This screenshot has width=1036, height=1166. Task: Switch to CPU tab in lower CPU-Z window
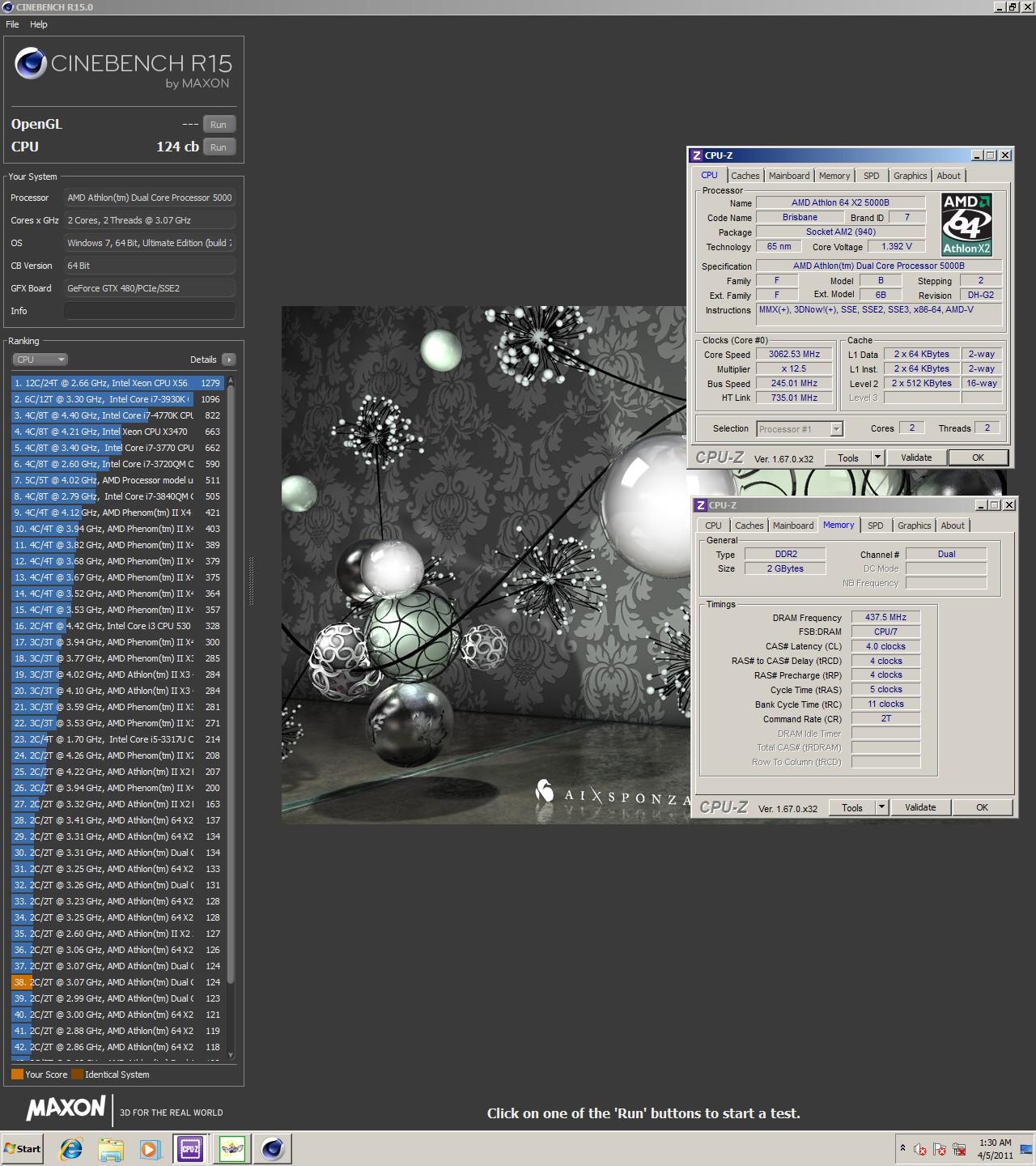pos(713,526)
